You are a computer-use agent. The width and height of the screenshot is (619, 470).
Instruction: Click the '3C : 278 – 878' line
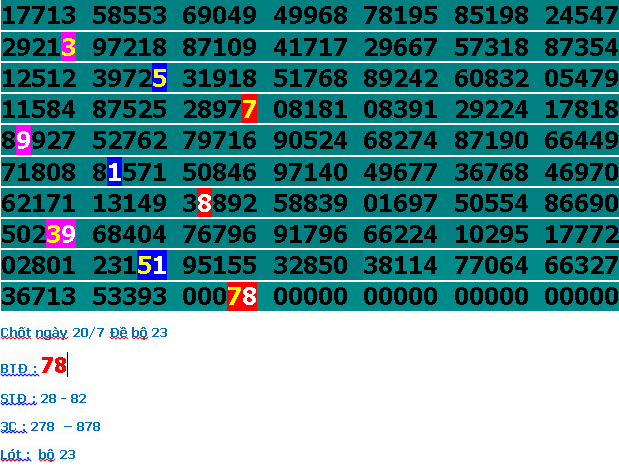(x=50, y=427)
